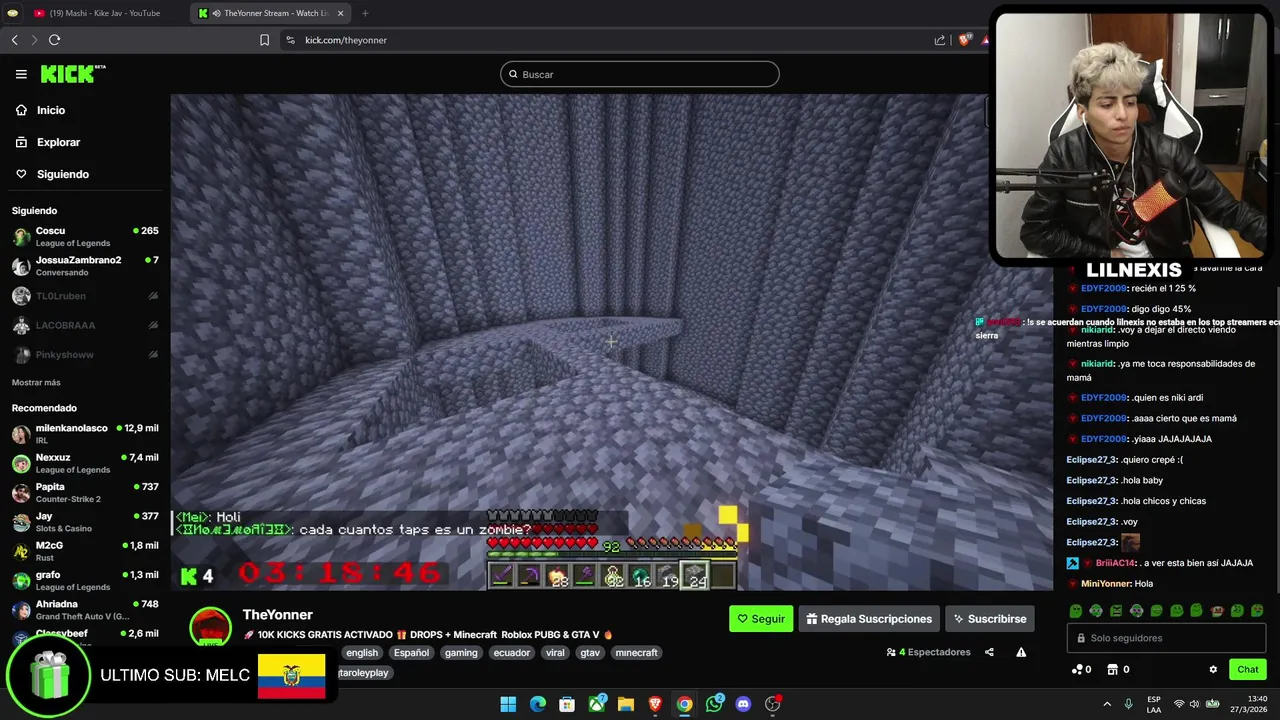Image resolution: width=1280 pixels, height=720 pixels.
Task: Open the 4 Espectadores viewer list
Action: click(x=929, y=652)
